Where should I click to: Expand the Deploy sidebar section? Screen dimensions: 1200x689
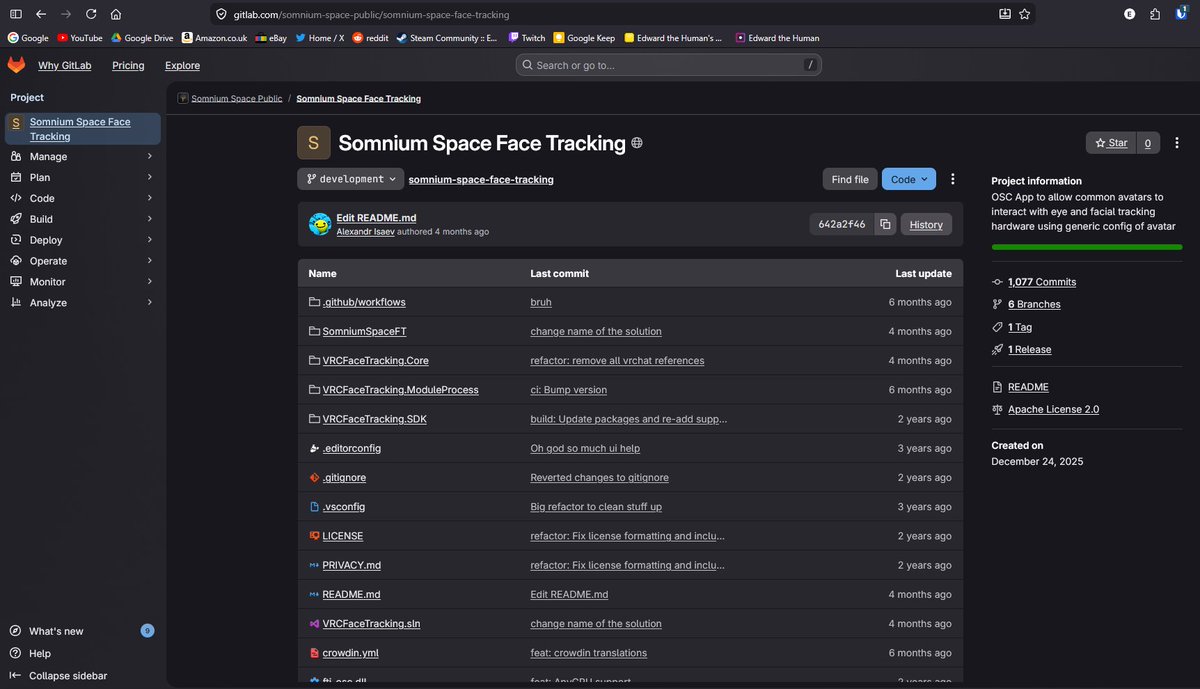(x=82, y=240)
